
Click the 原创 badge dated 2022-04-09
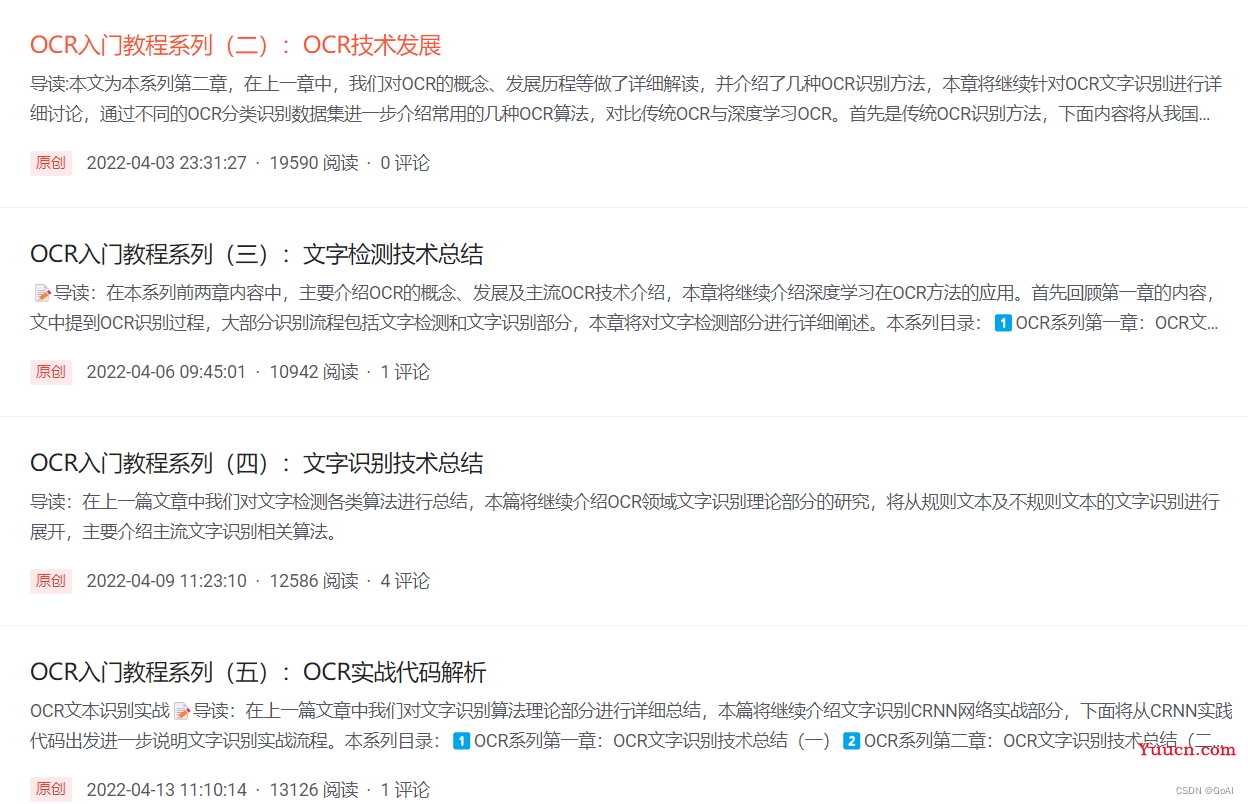(51, 581)
